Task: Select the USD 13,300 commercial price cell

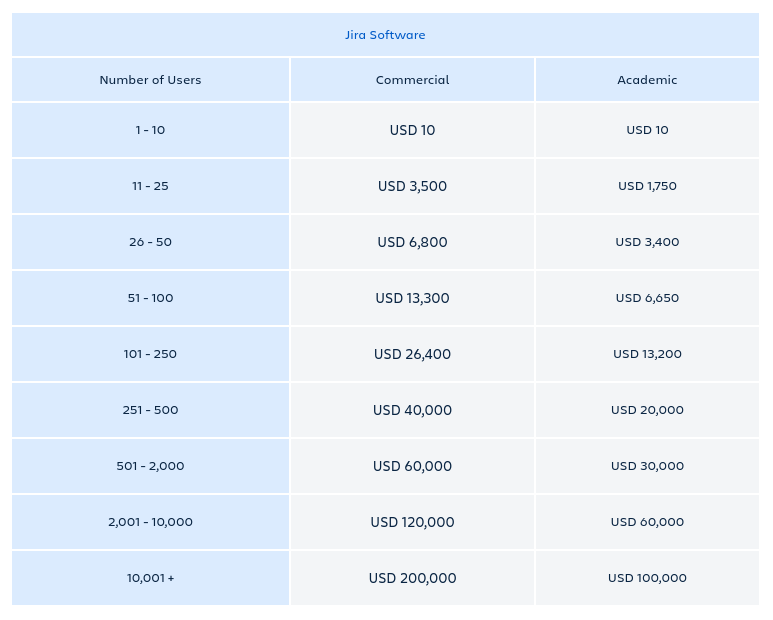Action: pyautogui.click(x=412, y=298)
